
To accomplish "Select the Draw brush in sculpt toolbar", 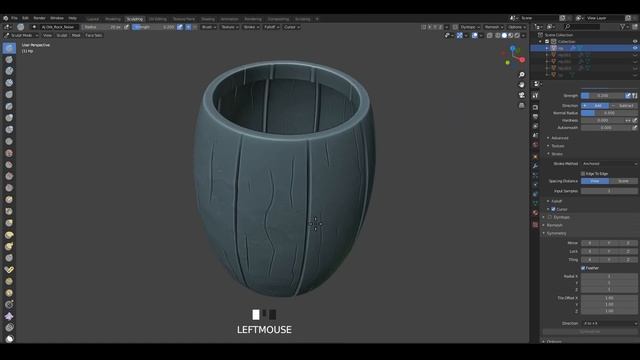I will coord(9,48).
